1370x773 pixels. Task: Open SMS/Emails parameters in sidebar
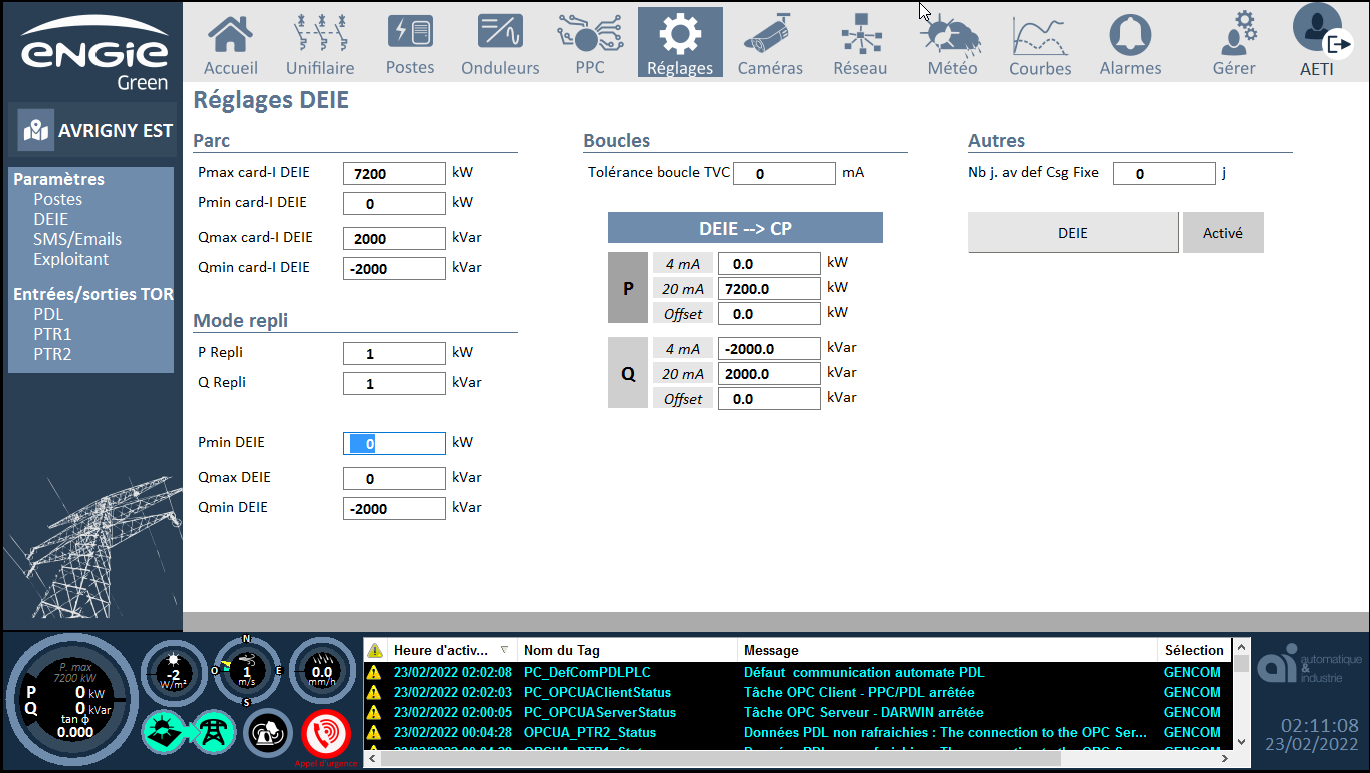coord(77,239)
